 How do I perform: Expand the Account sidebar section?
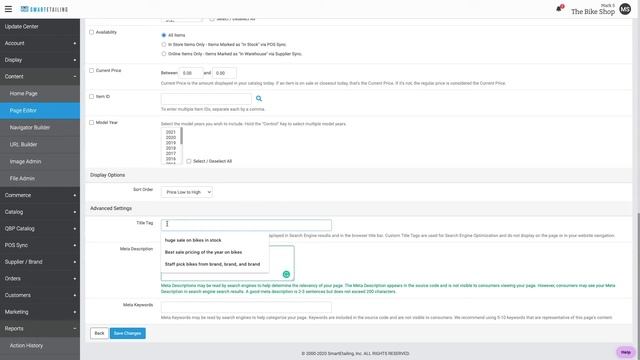[x=40, y=43]
